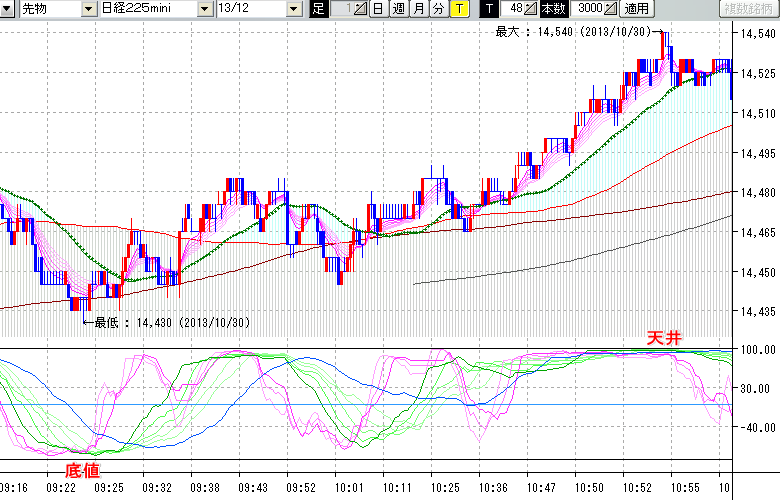This screenshot has height=500, width=780.
Task: Click the 複数銘柄 multiple symbols button
Action: pos(750,9)
